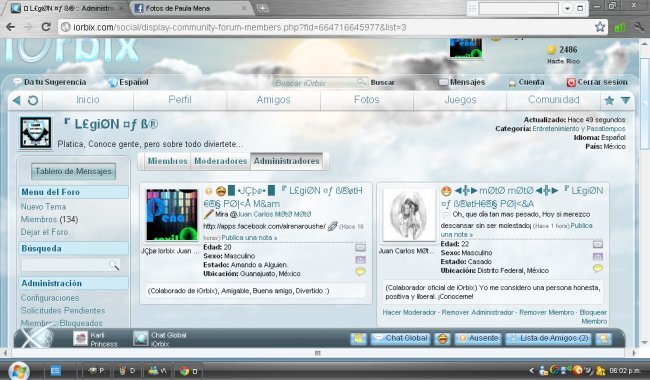This screenshot has height=380, width=650.
Task: Reload the page with browser refresh icon
Action: coord(46,27)
